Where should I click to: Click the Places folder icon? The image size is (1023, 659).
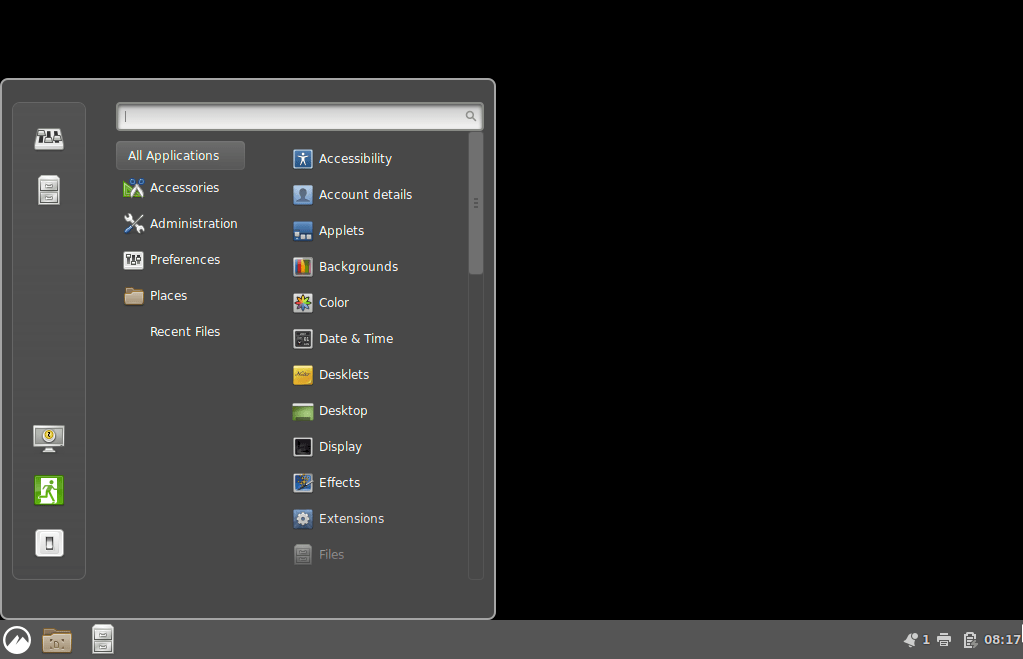pos(134,296)
